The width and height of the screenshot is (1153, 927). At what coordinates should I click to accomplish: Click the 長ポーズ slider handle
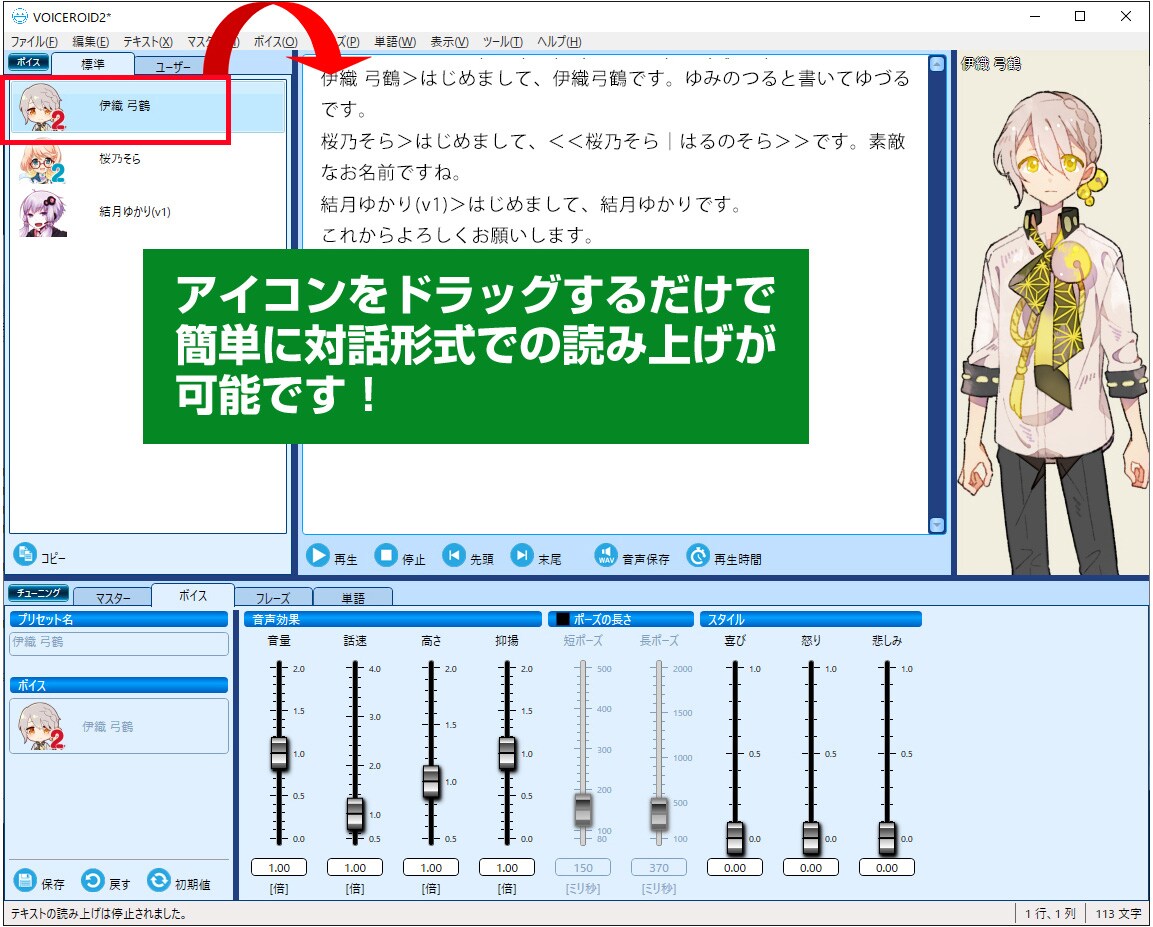point(659,813)
